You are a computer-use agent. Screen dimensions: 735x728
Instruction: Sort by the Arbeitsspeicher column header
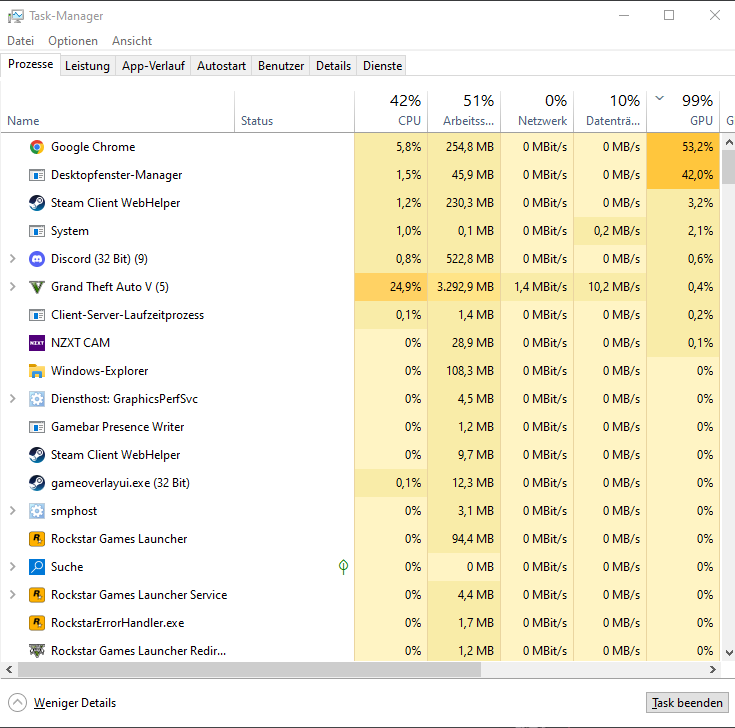point(464,112)
